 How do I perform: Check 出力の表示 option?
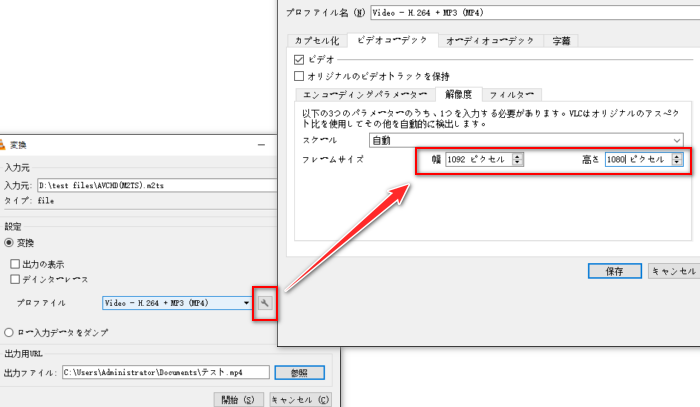pos(15,264)
